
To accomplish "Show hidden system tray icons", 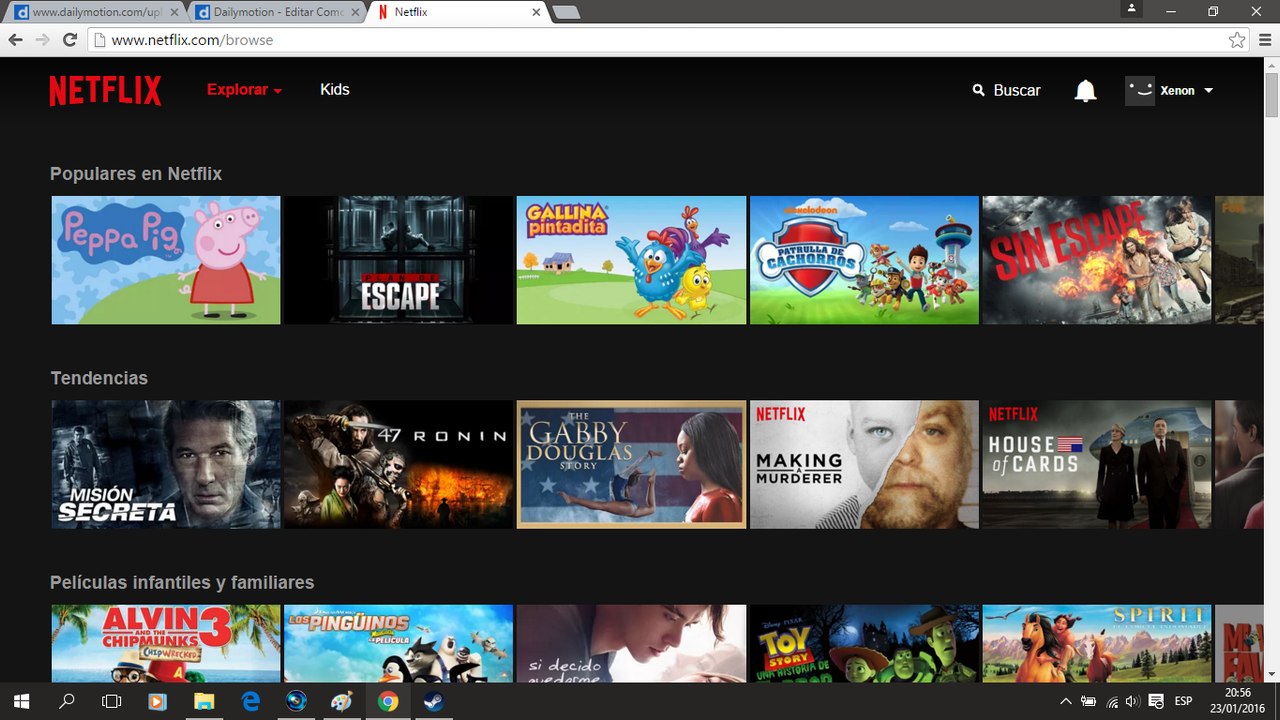I will pos(1066,701).
